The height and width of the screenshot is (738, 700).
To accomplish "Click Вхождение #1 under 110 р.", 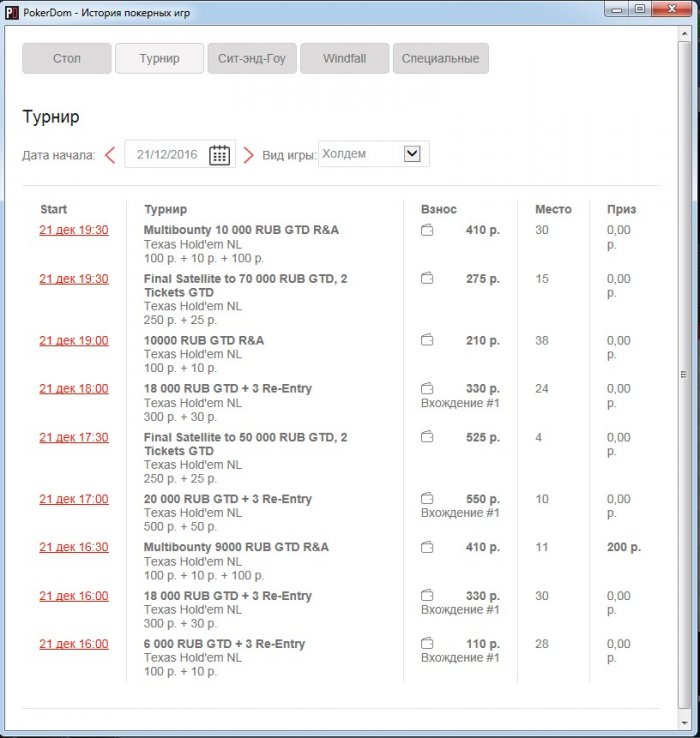I will (460, 658).
